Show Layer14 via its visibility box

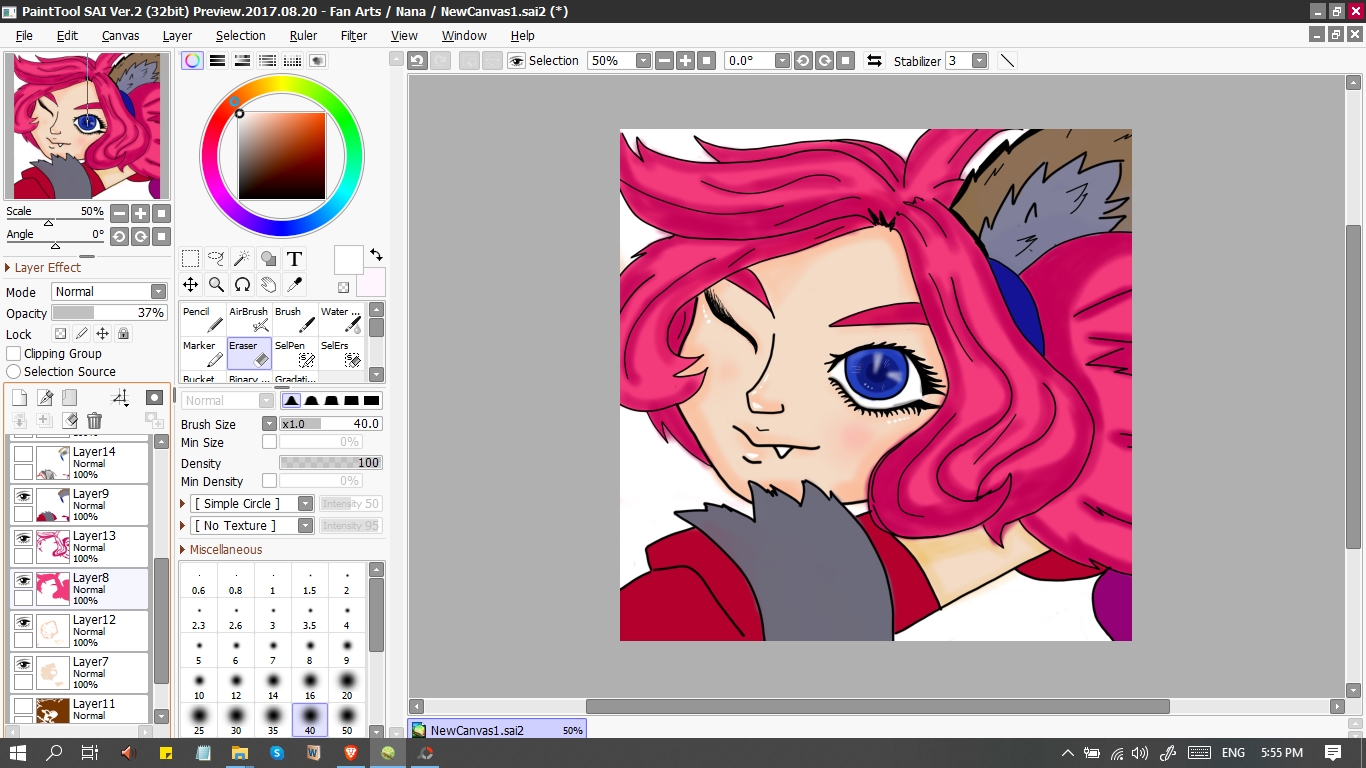(x=23, y=454)
